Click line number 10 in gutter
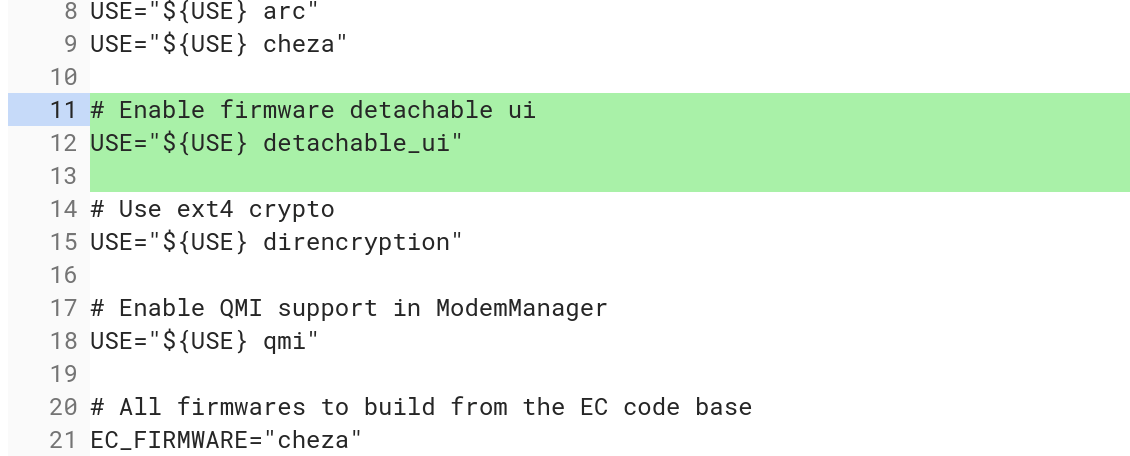 pyautogui.click(x=63, y=77)
